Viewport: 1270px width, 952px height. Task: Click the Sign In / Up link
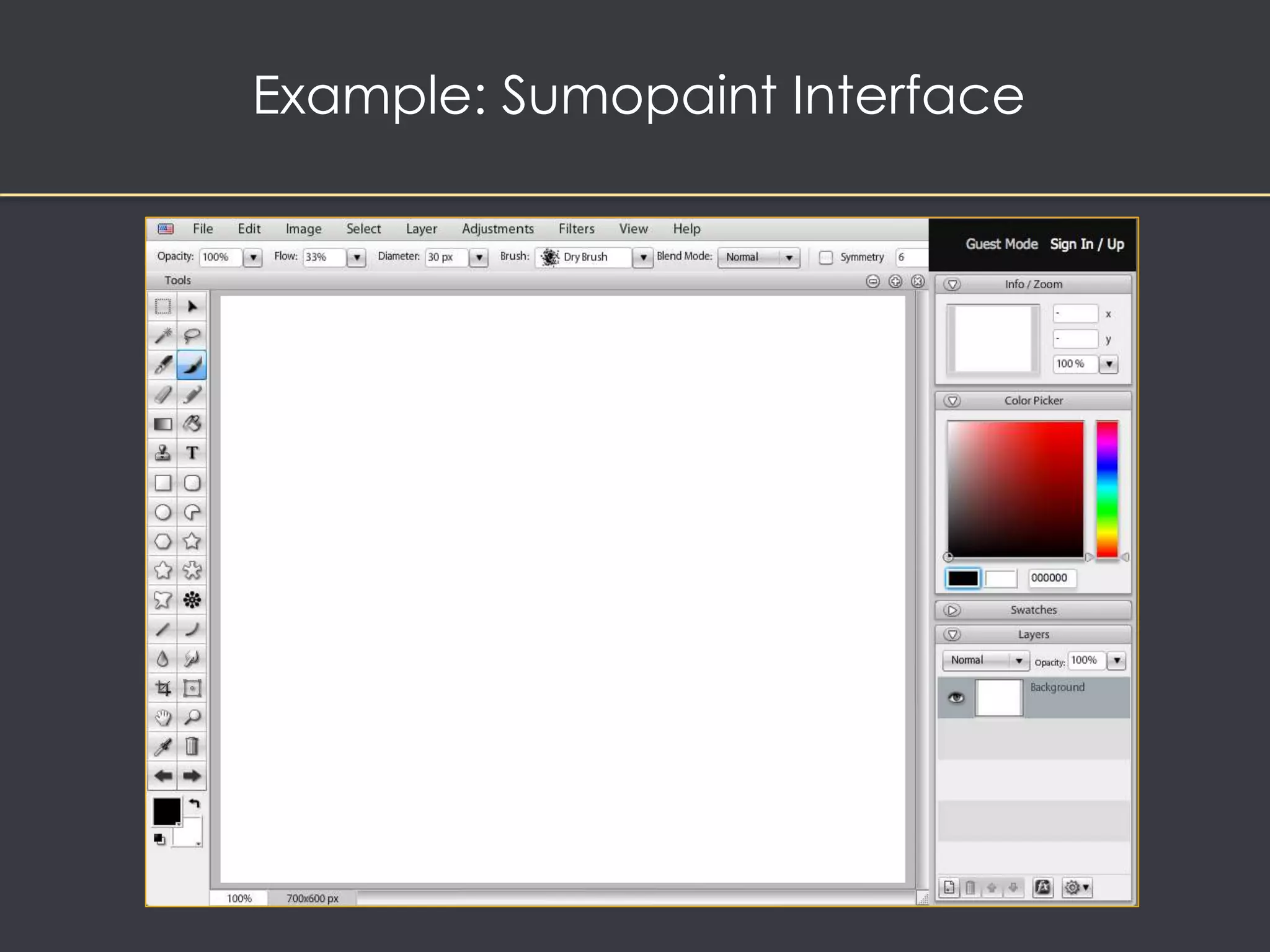(1087, 244)
